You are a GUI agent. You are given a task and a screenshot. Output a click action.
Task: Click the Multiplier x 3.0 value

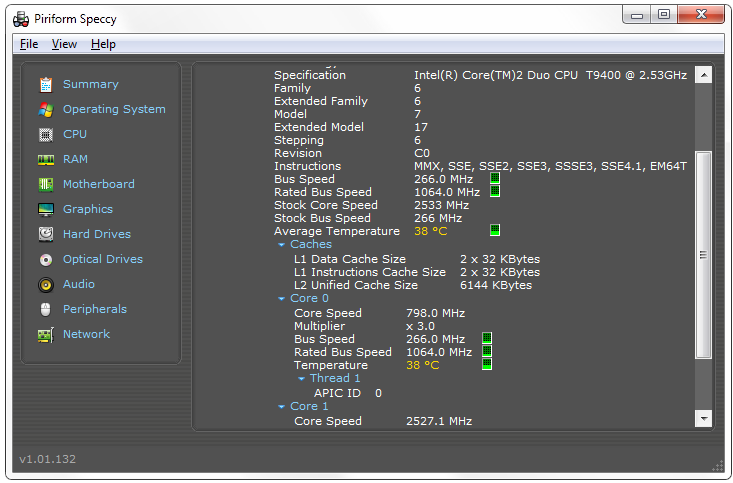pyautogui.click(x=420, y=326)
